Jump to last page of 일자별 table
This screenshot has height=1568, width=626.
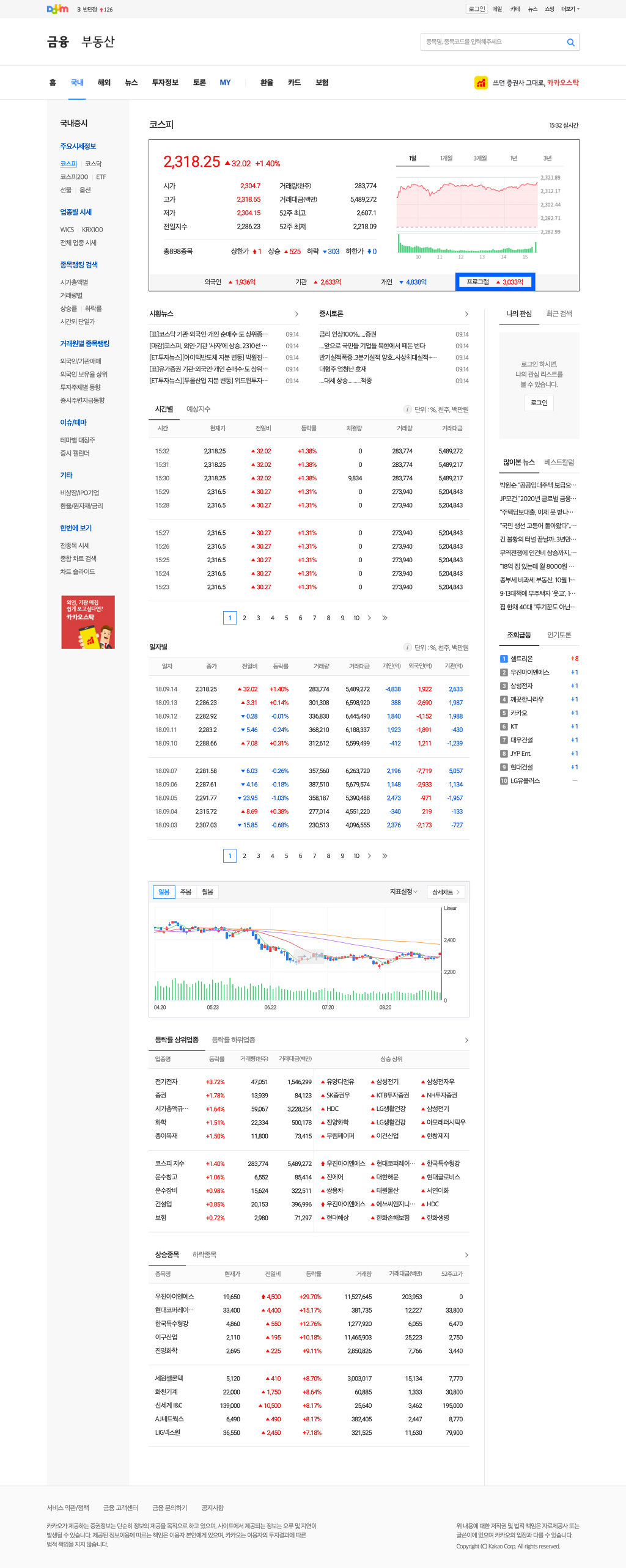tap(385, 856)
